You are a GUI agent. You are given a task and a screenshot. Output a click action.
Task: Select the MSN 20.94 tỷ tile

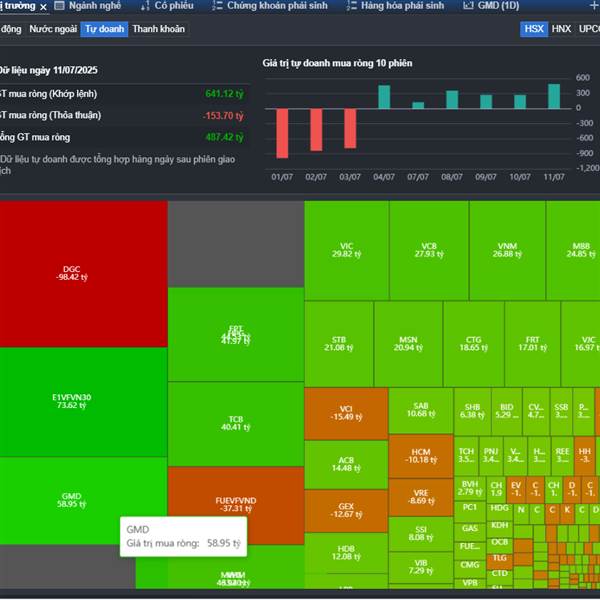pos(408,344)
